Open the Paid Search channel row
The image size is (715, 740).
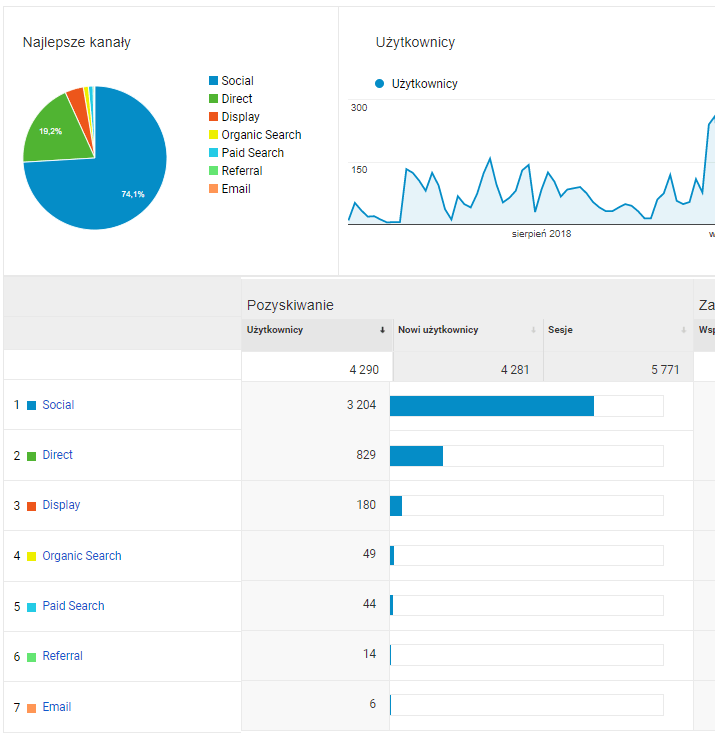tap(73, 606)
